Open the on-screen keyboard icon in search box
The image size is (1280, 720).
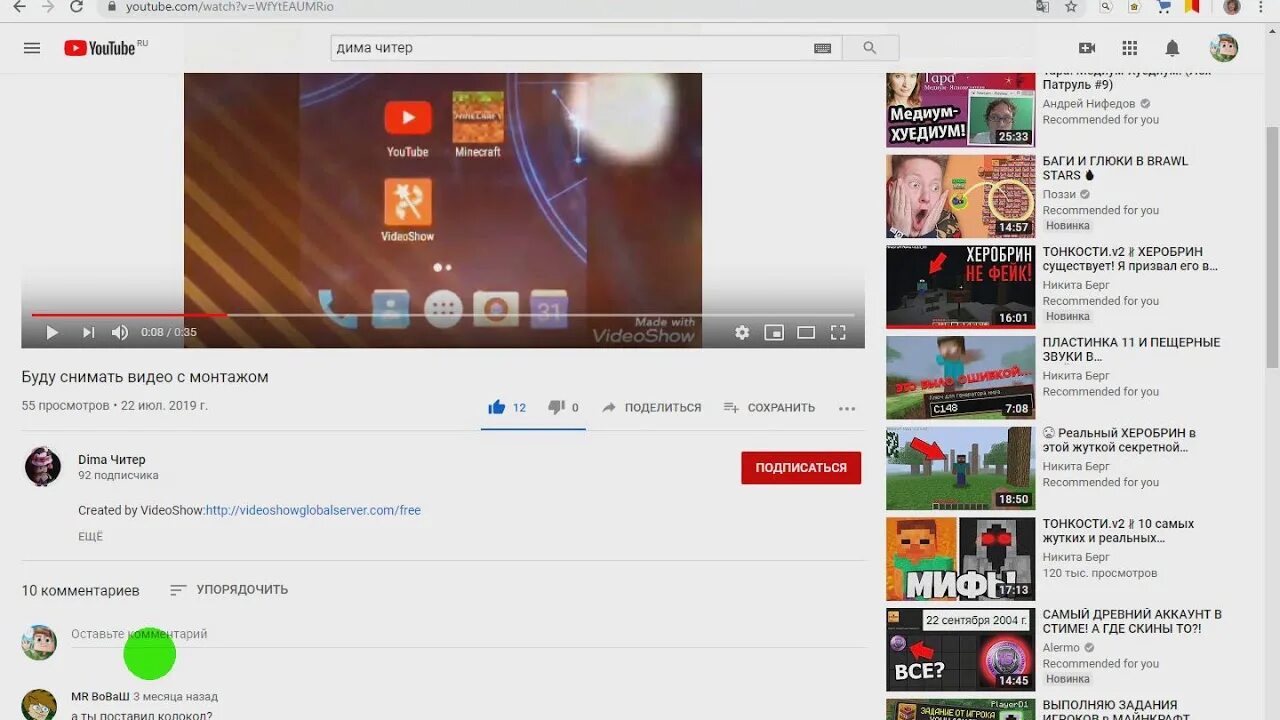point(822,48)
